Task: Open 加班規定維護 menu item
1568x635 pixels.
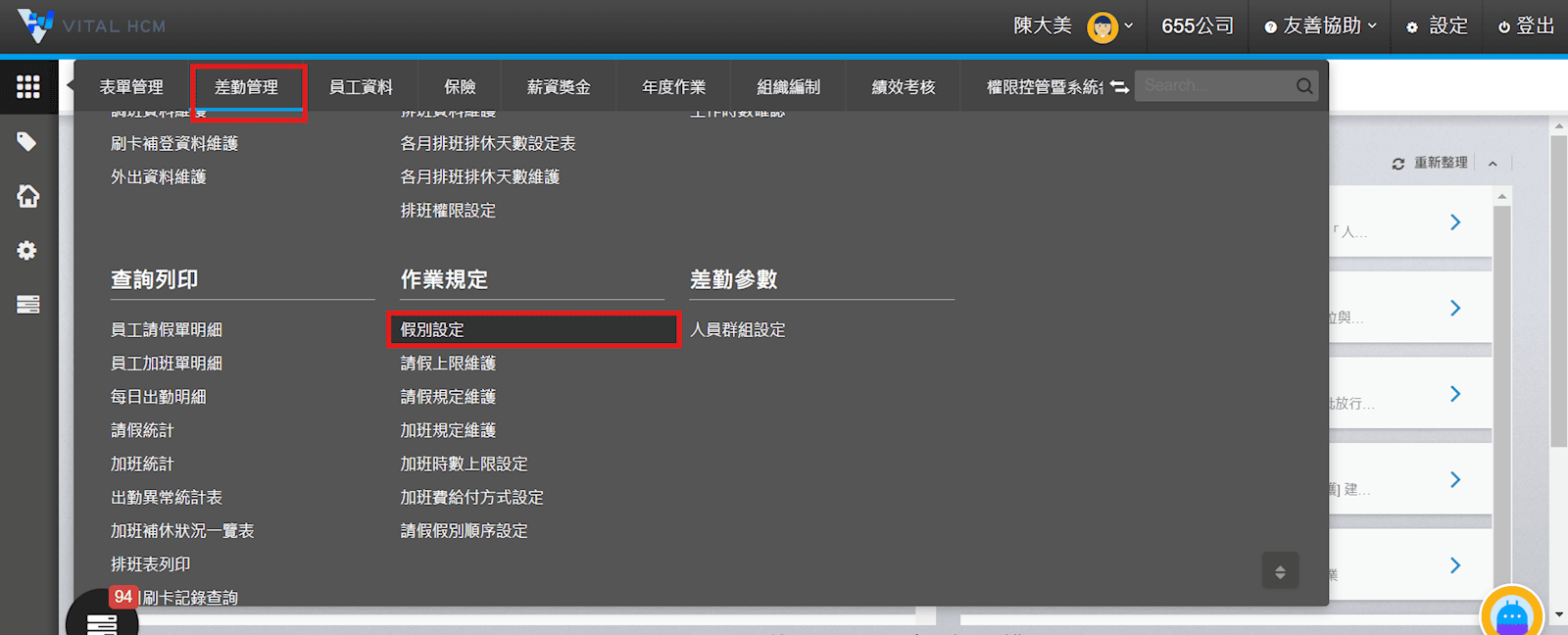Action: coord(448,430)
